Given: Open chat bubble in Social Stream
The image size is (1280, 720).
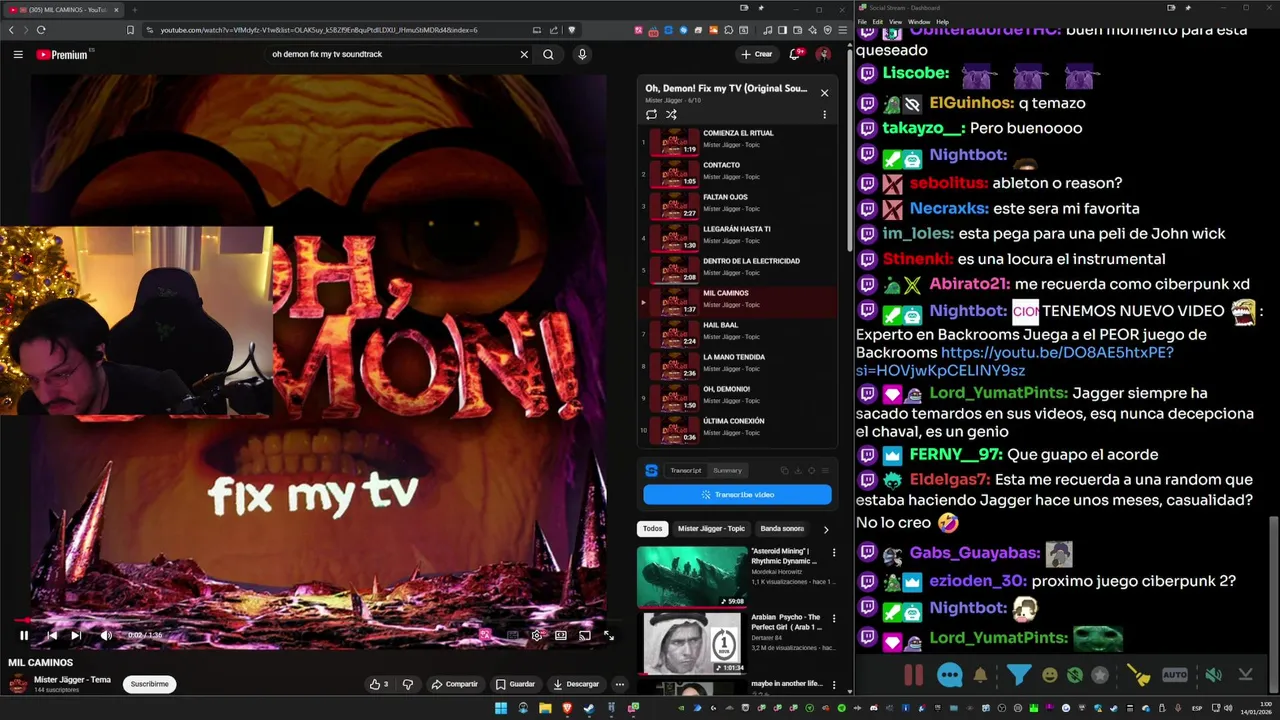Looking at the screenshot, I should coord(949,675).
